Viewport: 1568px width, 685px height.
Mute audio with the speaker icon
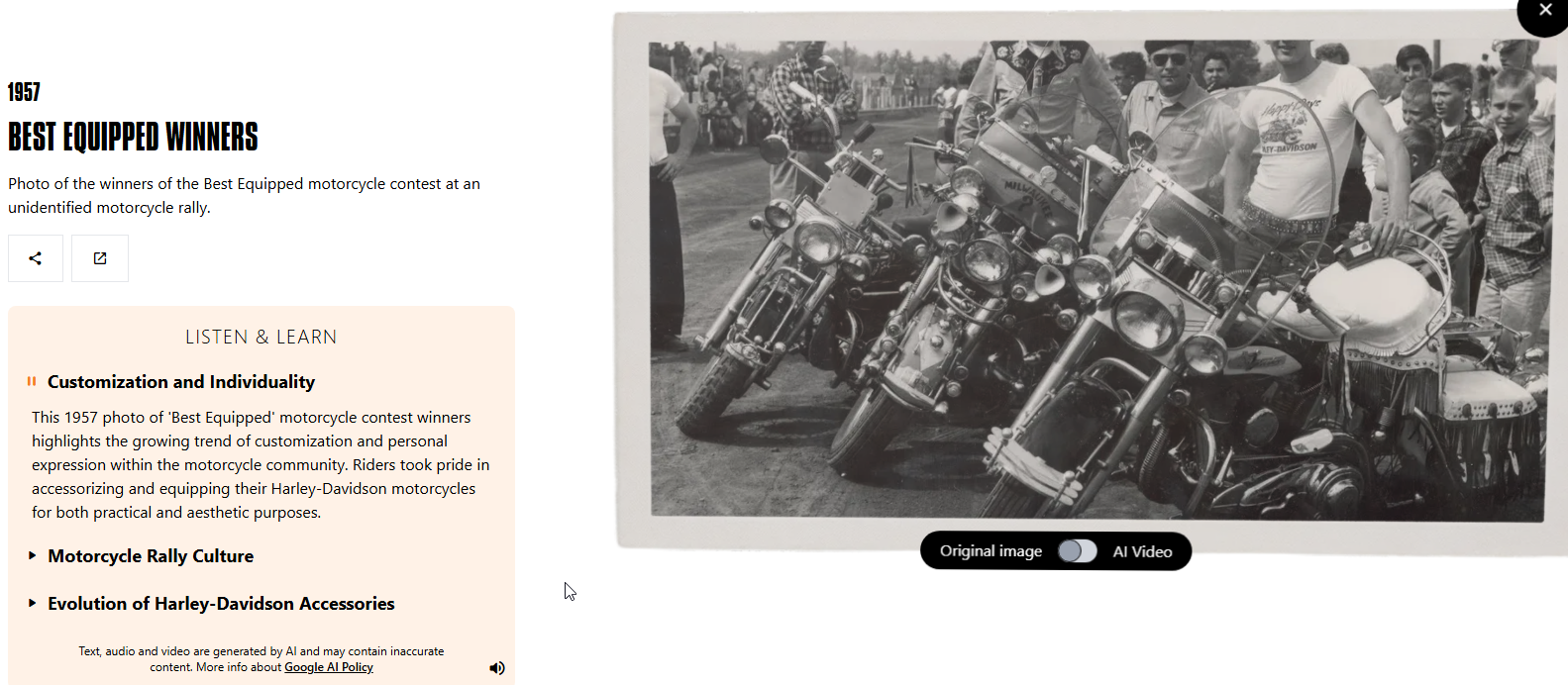point(497,668)
